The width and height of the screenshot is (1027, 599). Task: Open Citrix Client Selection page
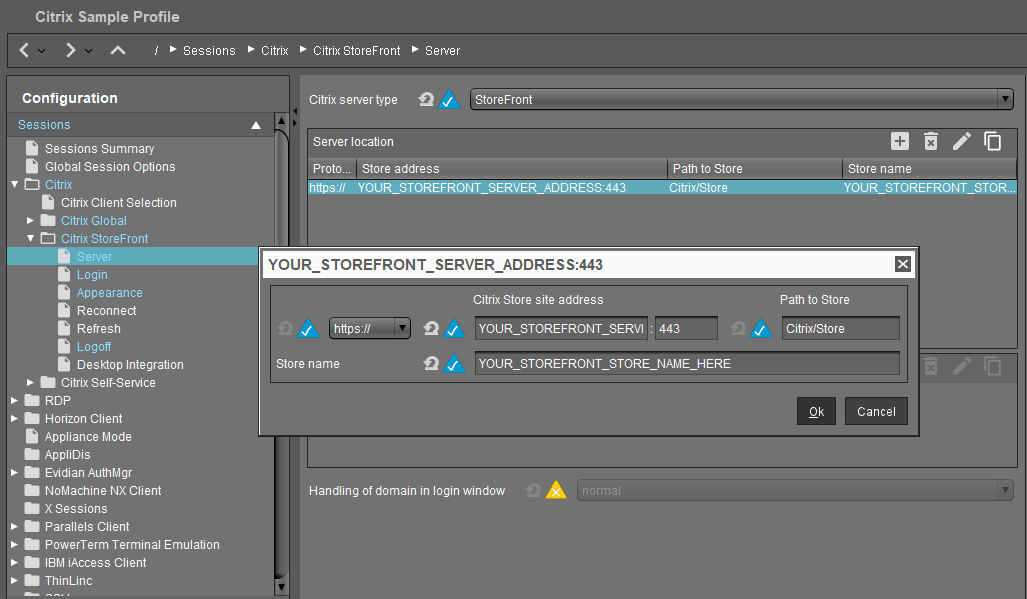click(x=119, y=202)
